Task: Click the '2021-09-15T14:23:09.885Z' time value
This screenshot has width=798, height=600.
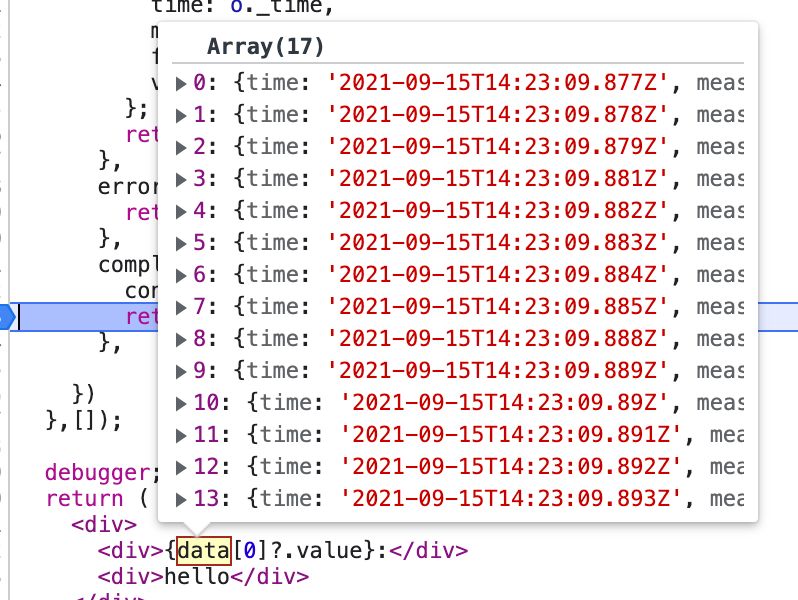Action: tap(498, 306)
